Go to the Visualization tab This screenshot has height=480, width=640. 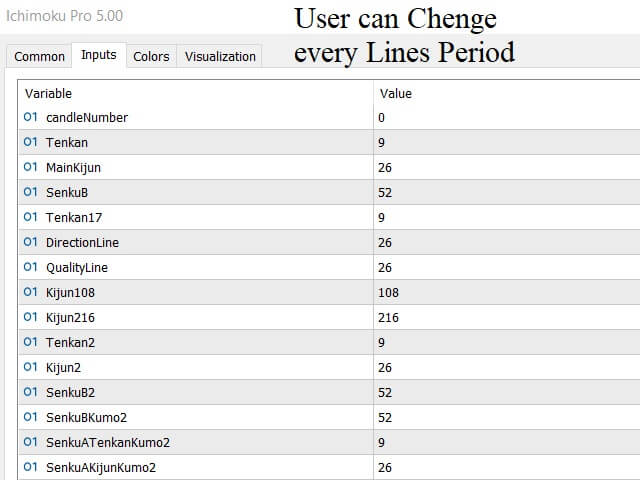tap(220, 57)
